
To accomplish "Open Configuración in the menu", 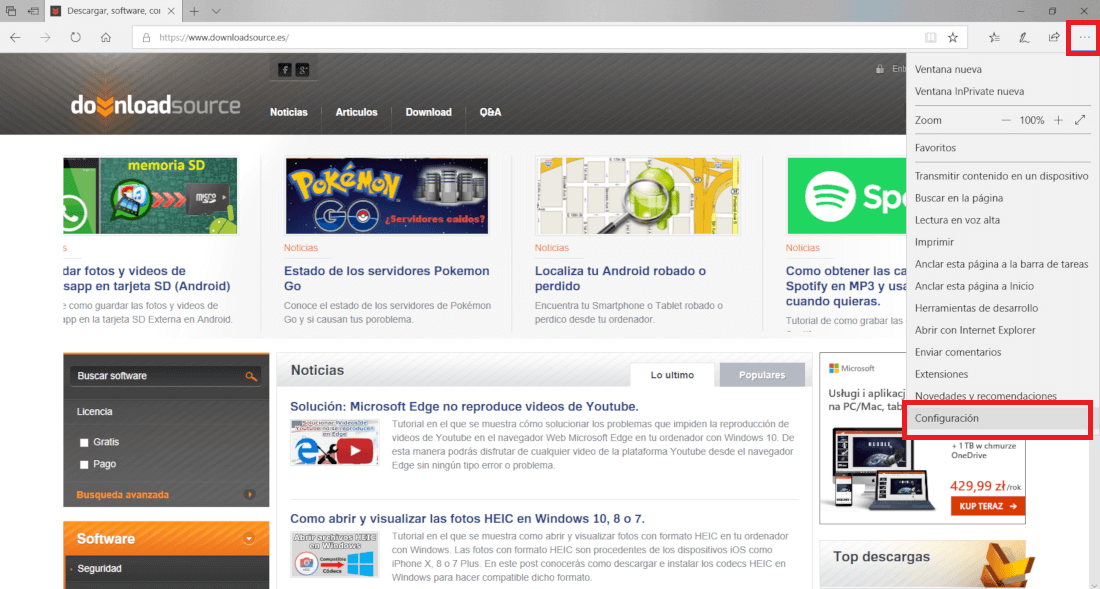I will pyautogui.click(x=998, y=419).
